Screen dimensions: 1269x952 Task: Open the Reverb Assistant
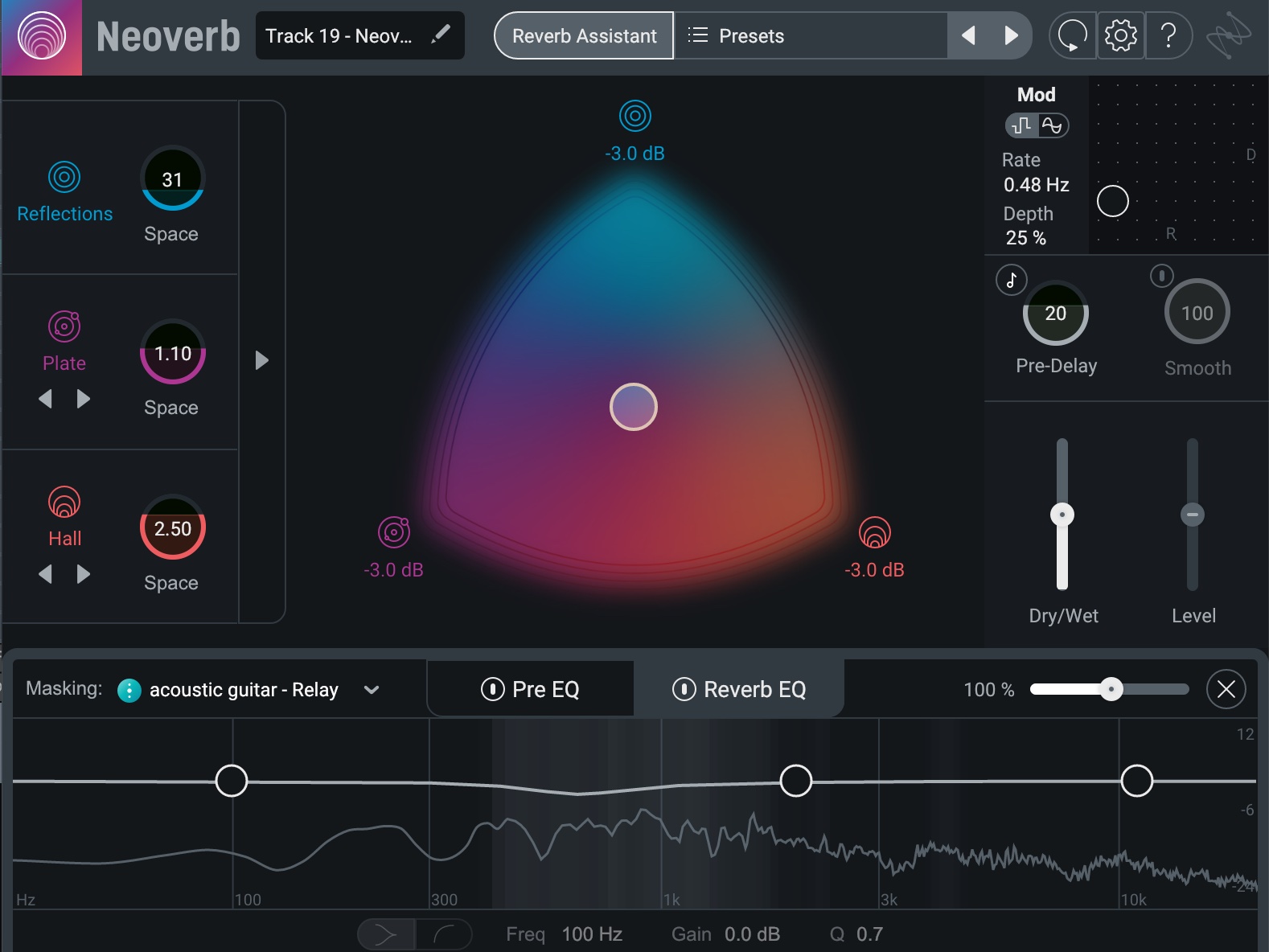tap(584, 35)
